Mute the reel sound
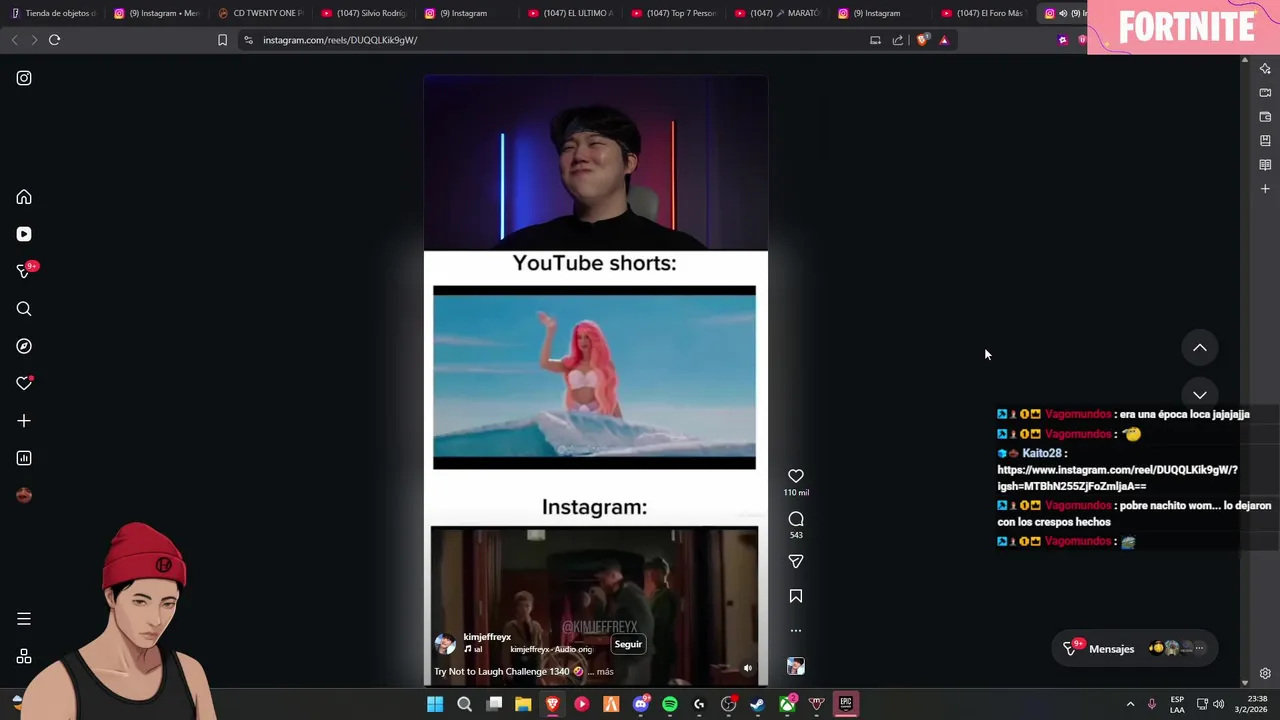The width and height of the screenshot is (1280, 720). [747, 668]
